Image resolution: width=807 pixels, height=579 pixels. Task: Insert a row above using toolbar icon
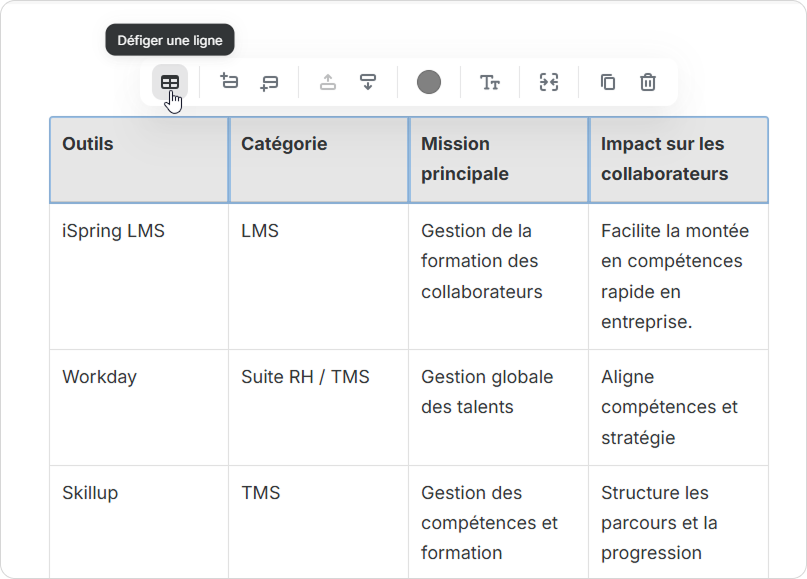point(229,82)
